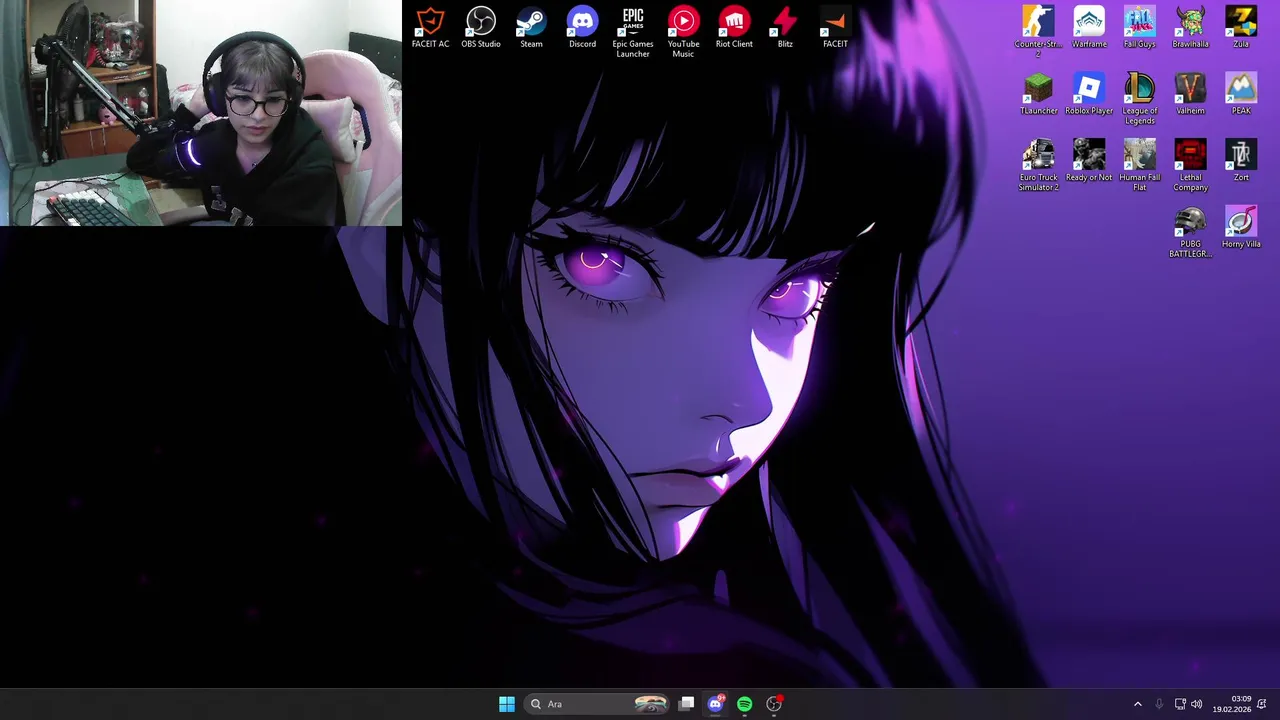Select the Human Fall Flat icon

coord(1139,166)
